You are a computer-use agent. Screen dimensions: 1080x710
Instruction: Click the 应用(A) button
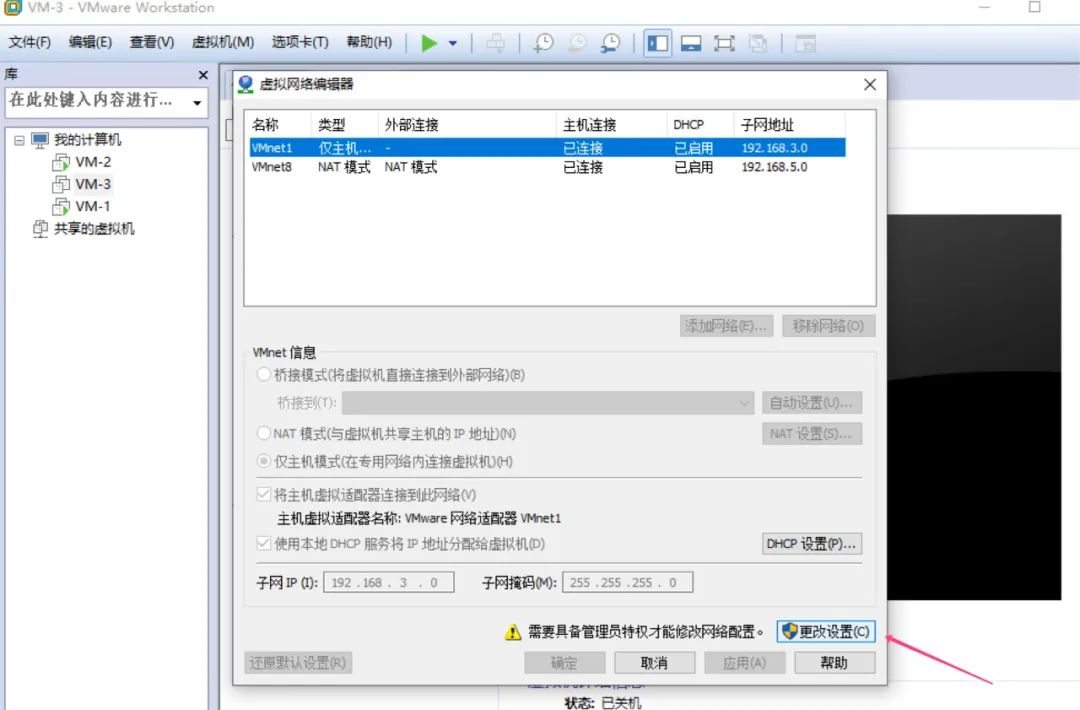click(745, 662)
